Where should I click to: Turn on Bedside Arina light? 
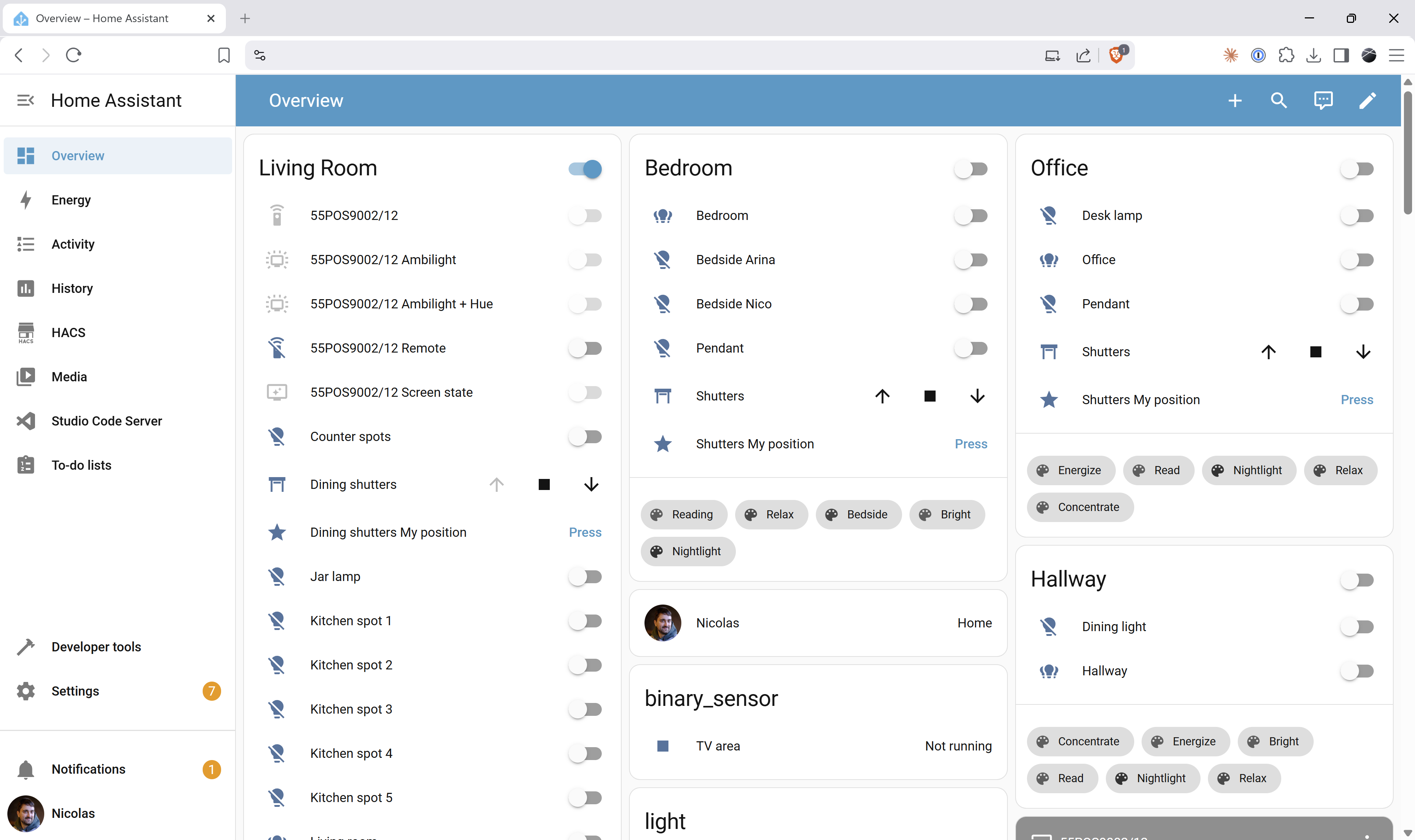[971, 260]
